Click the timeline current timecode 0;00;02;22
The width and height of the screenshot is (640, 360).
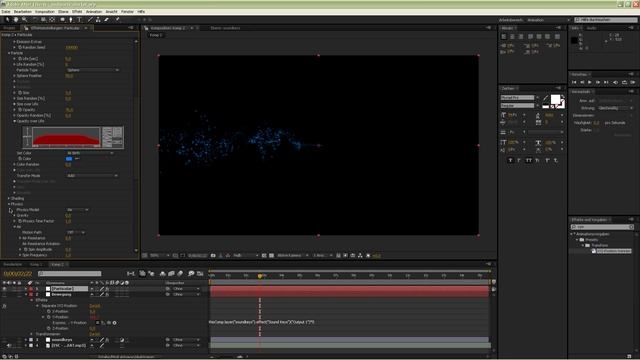click(18, 273)
